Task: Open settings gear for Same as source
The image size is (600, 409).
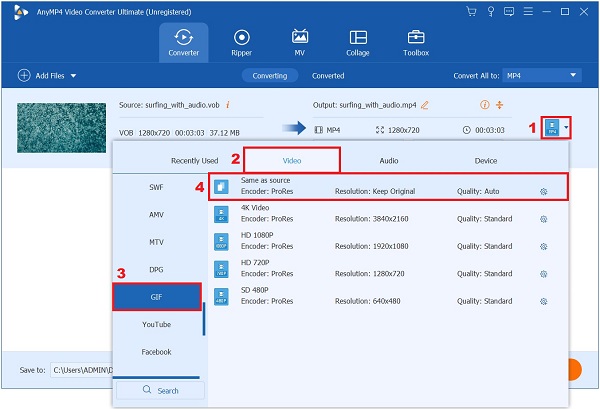Action: pyautogui.click(x=543, y=192)
